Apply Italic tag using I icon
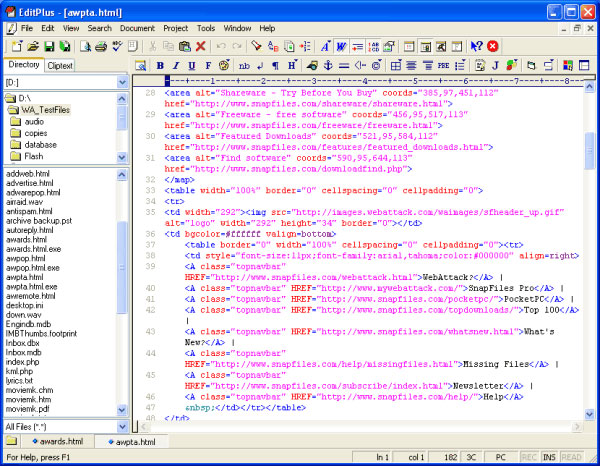 [x=176, y=66]
